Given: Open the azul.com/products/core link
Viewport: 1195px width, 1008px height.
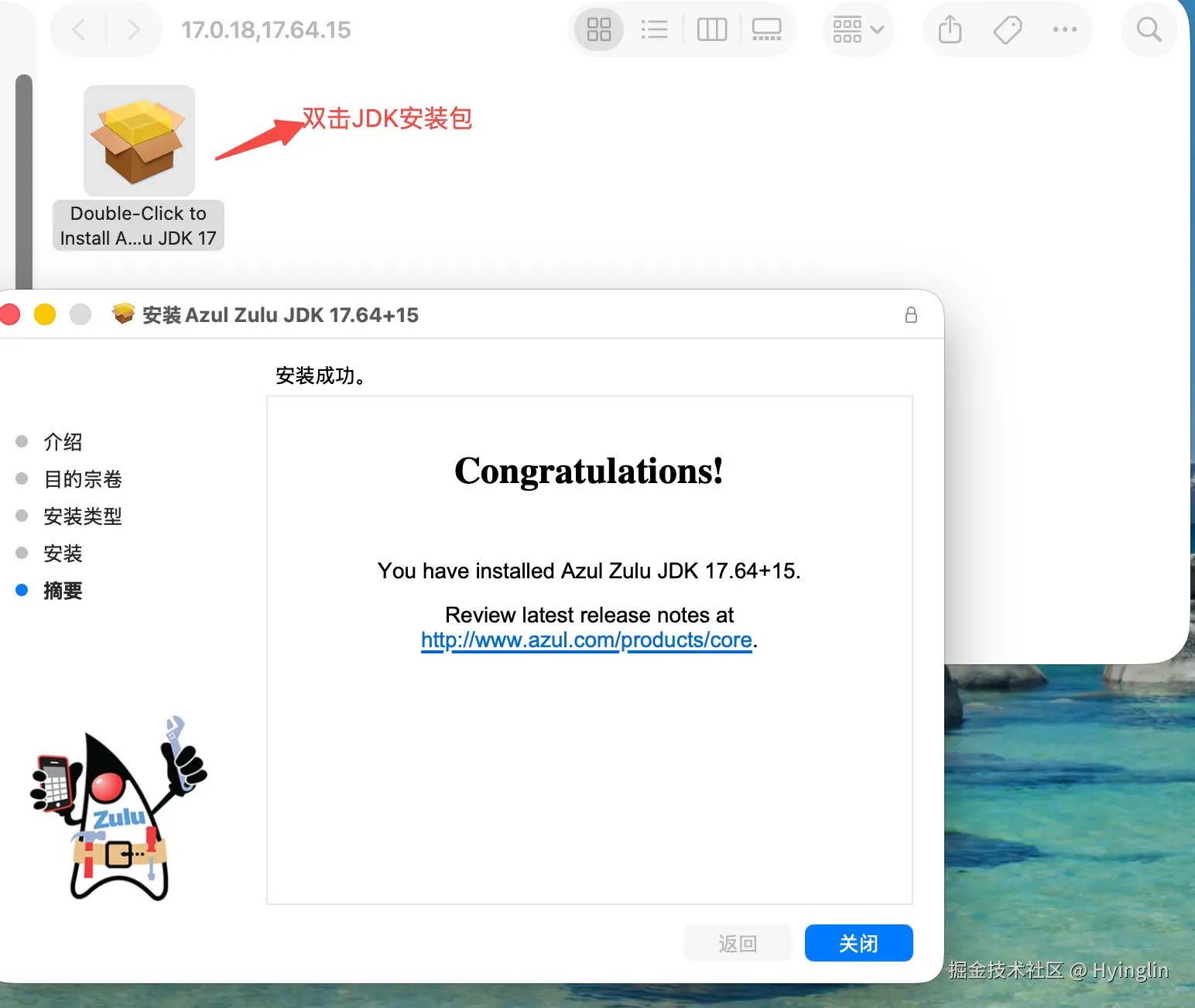Looking at the screenshot, I should click(587, 640).
